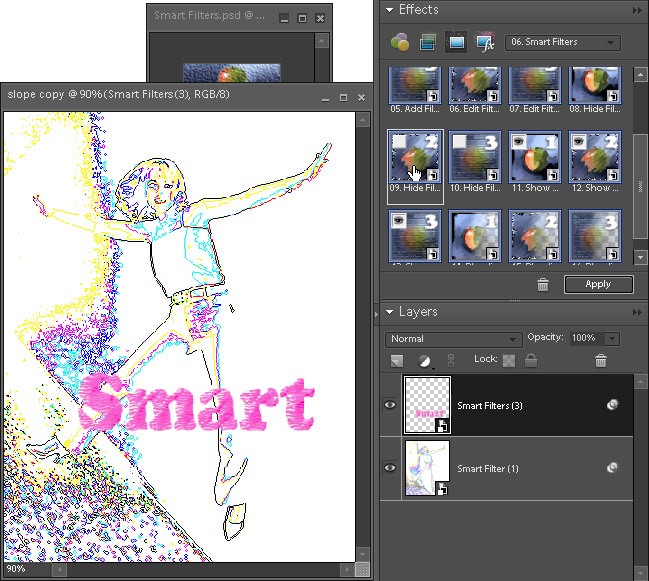This screenshot has width=649, height=581.
Task: Open the Layers panel flyout menu arrows
Action: (x=637, y=312)
